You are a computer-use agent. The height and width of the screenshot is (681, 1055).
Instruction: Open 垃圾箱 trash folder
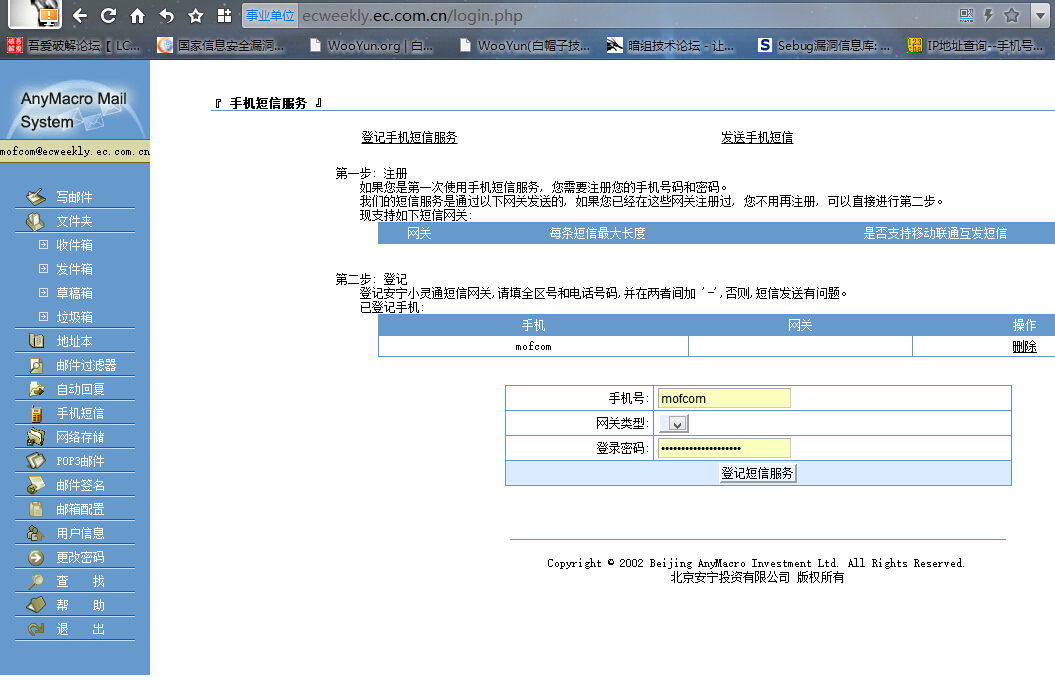(x=74, y=317)
